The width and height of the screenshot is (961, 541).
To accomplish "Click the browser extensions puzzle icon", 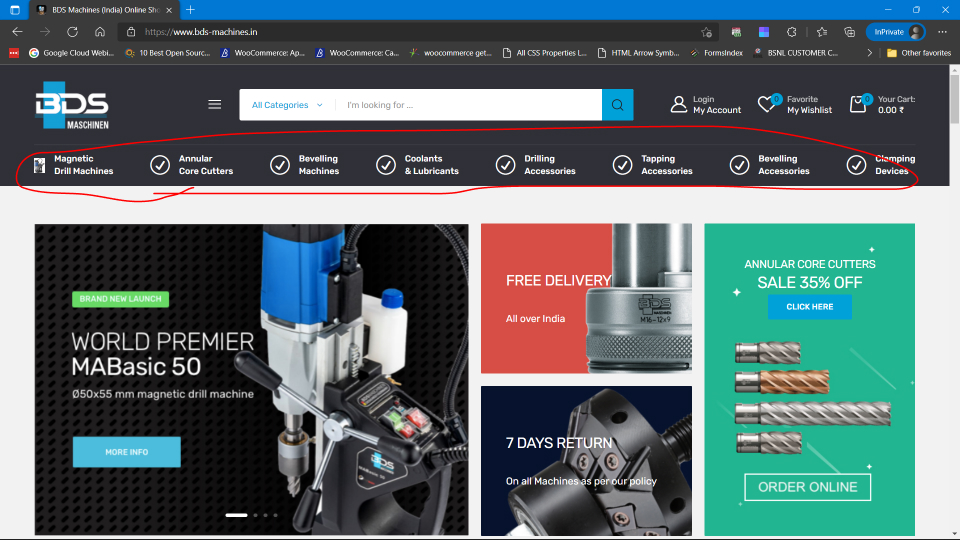I will 792,32.
